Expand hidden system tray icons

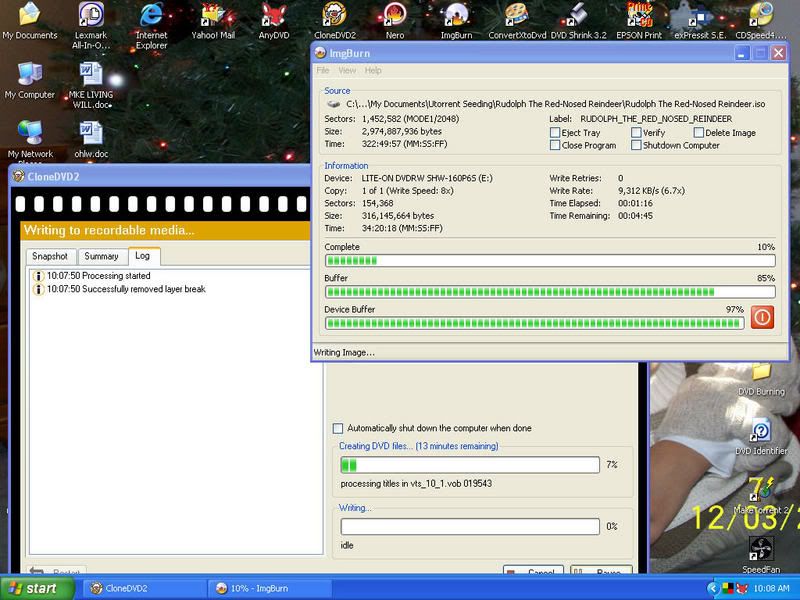pyautogui.click(x=713, y=588)
